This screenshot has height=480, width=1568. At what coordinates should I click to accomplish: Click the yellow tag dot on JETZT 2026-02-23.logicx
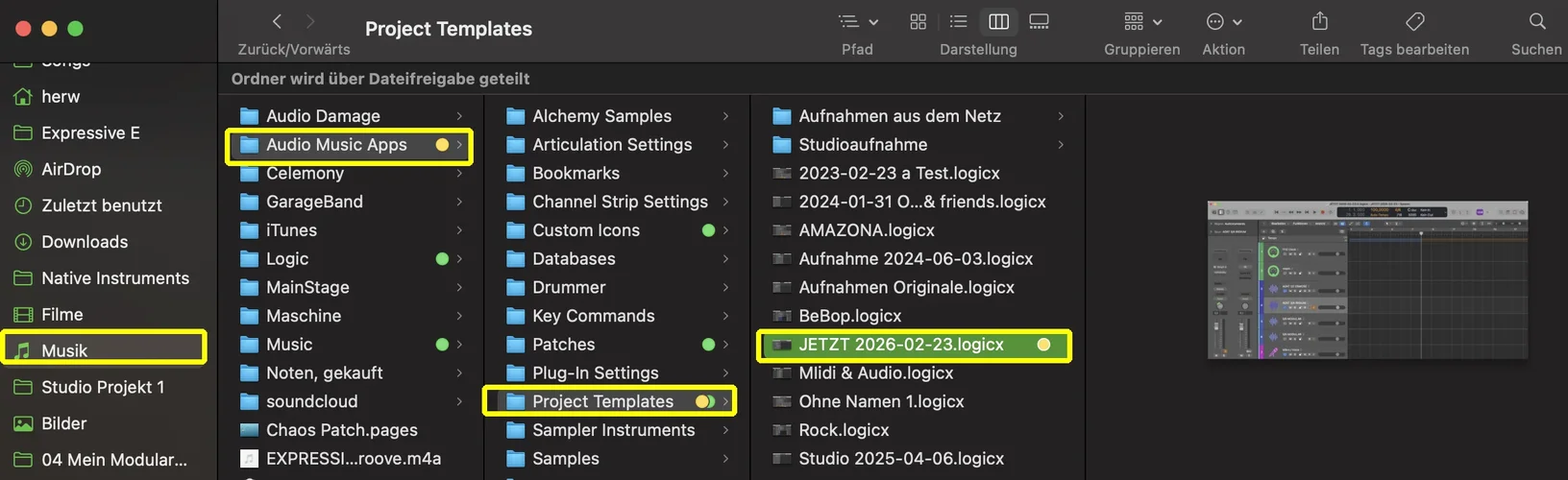pos(1043,345)
